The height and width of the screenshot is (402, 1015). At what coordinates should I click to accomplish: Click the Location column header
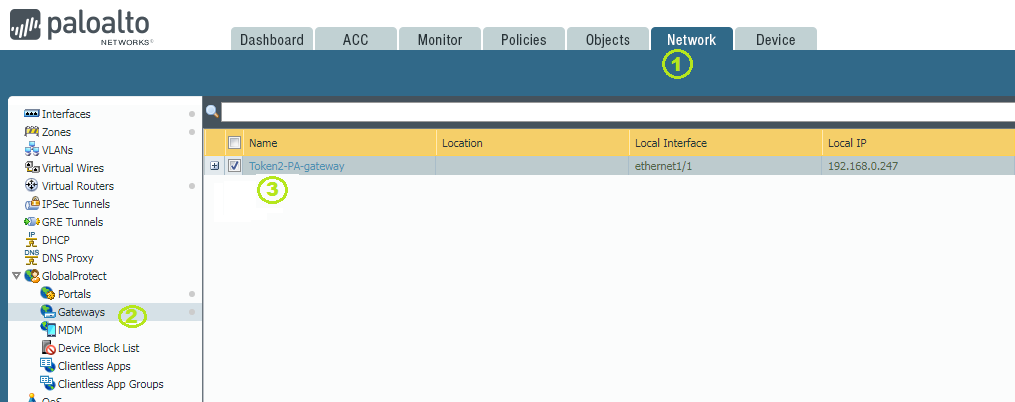[x=533, y=143]
